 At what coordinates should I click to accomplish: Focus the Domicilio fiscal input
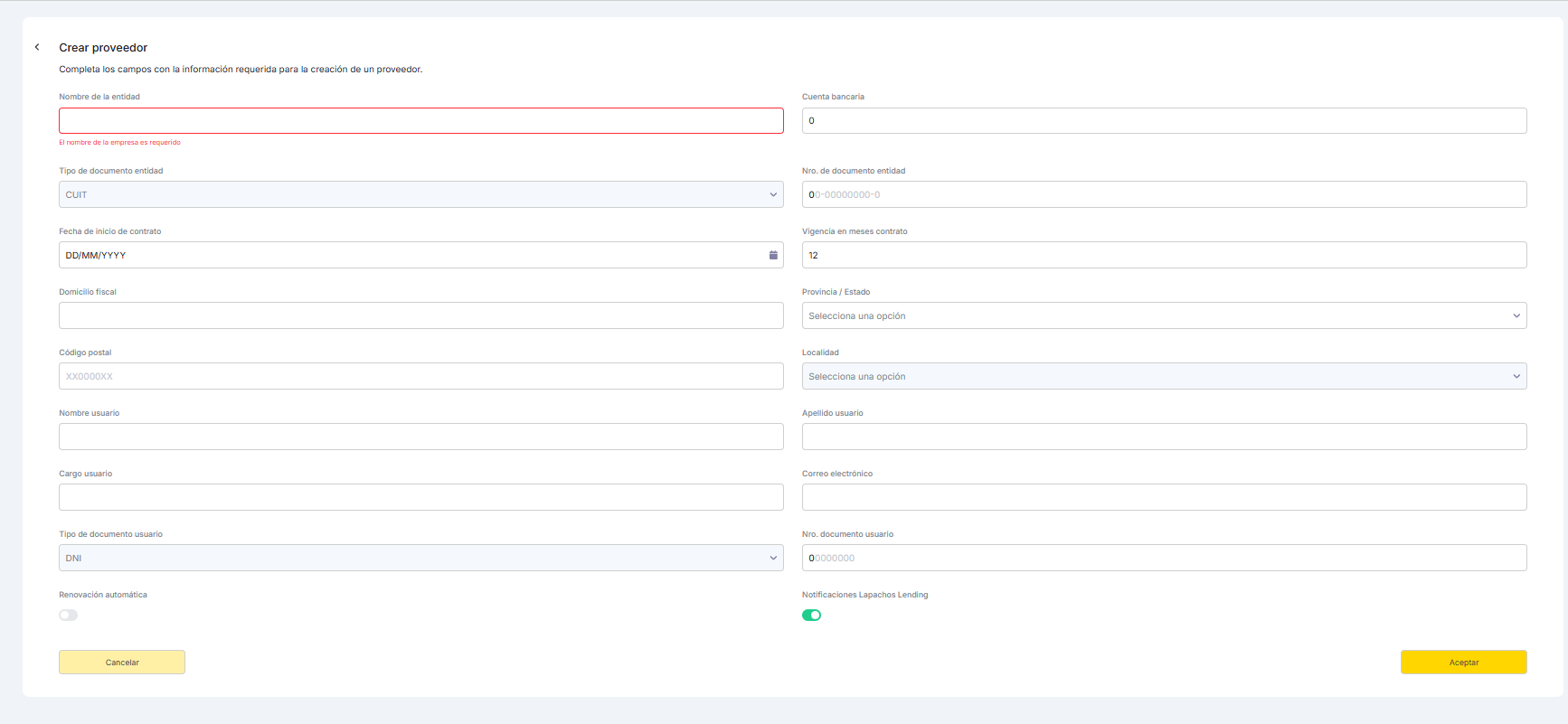pyautogui.click(x=420, y=315)
